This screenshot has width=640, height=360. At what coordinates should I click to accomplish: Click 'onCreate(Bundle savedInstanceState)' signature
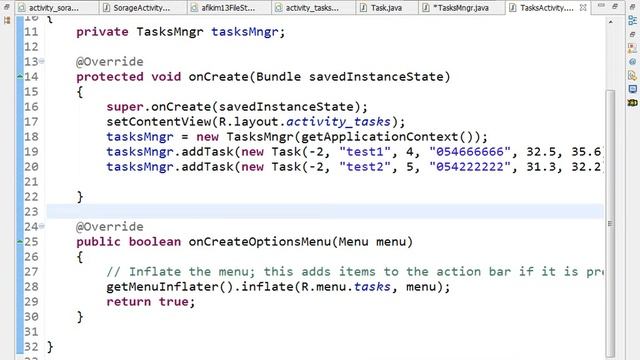click(319, 76)
